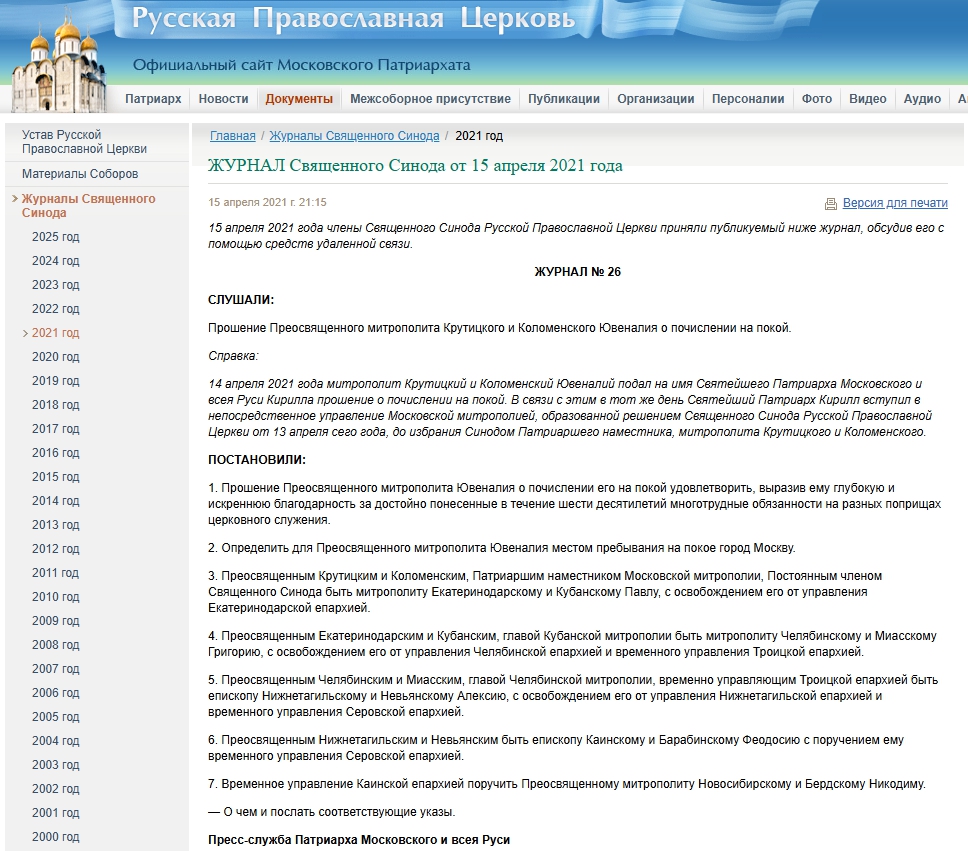
Task: Select 2011 год in the sidebar
Action: click(x=56, y=572)
